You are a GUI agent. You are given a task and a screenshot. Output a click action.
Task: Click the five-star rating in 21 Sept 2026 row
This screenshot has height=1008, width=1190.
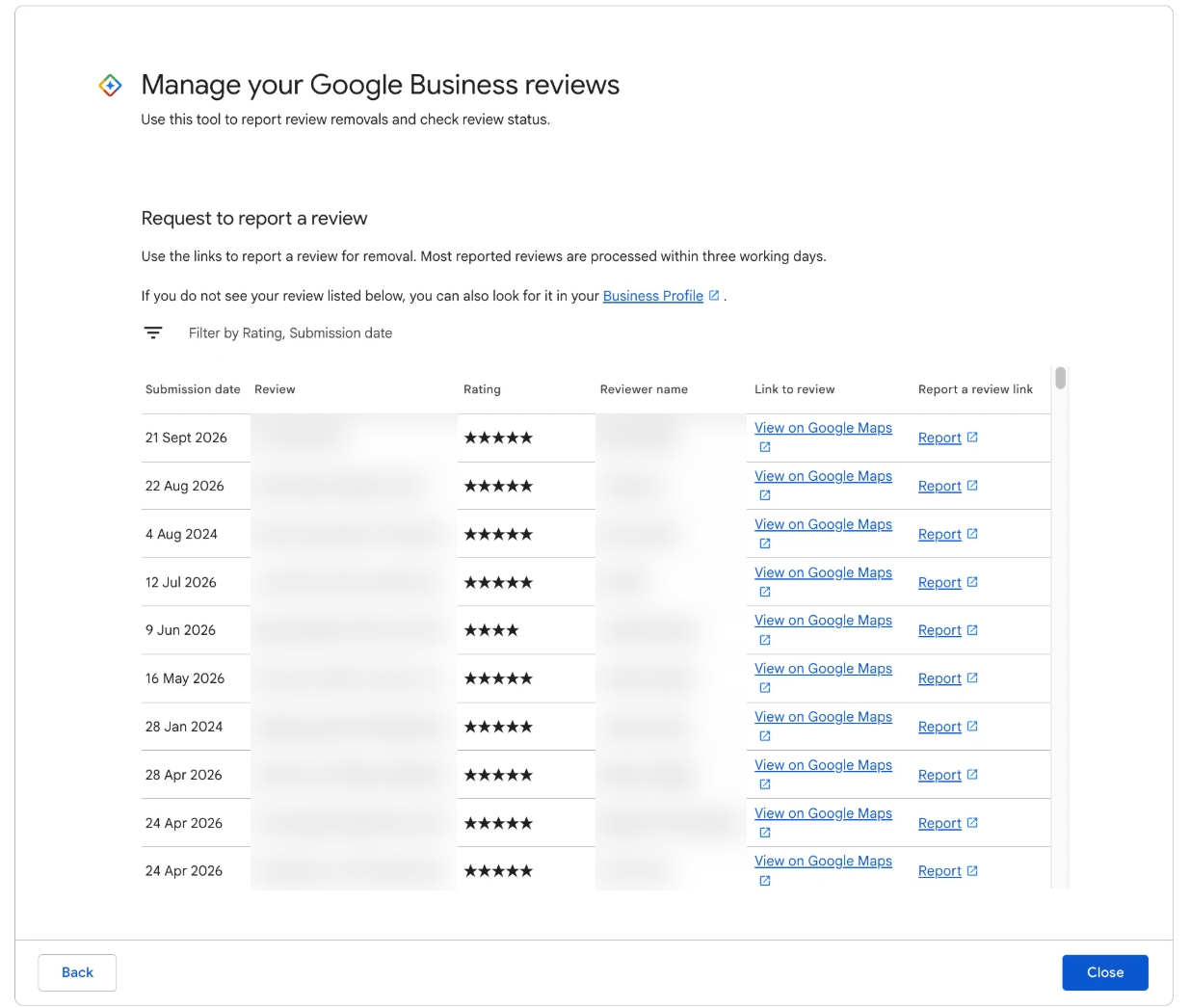tap(498, 438)
